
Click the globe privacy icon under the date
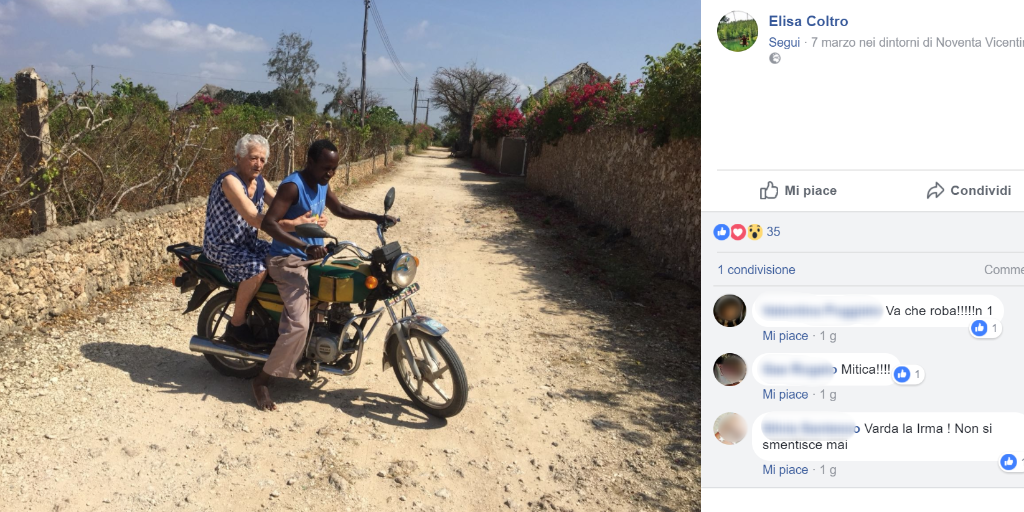click(x=775, y=59)
